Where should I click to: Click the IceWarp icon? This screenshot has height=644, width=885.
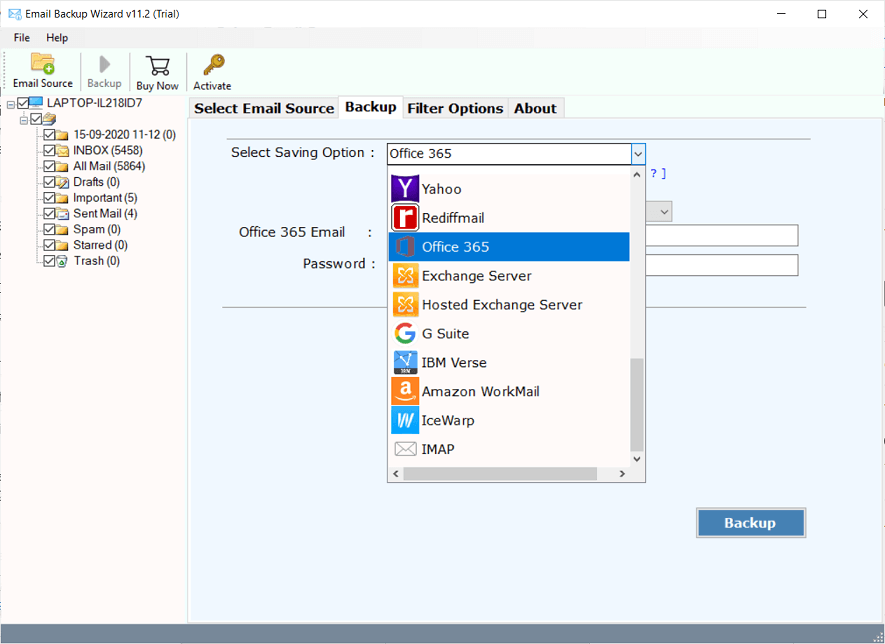pos(405,420)
